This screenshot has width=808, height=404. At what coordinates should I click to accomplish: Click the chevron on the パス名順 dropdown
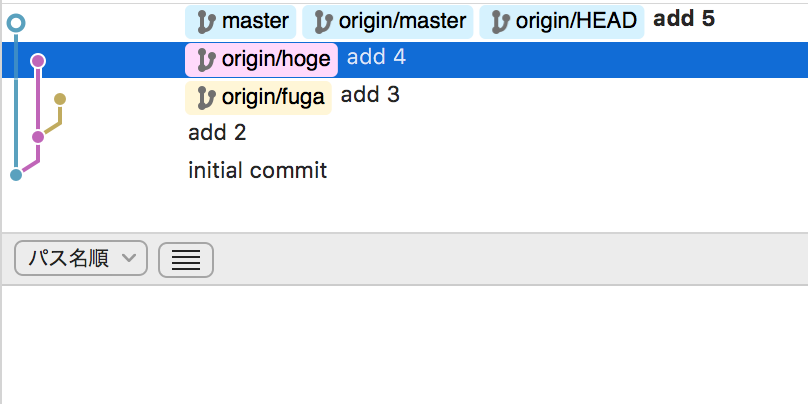pyautogui.click(x=128, y=258)
